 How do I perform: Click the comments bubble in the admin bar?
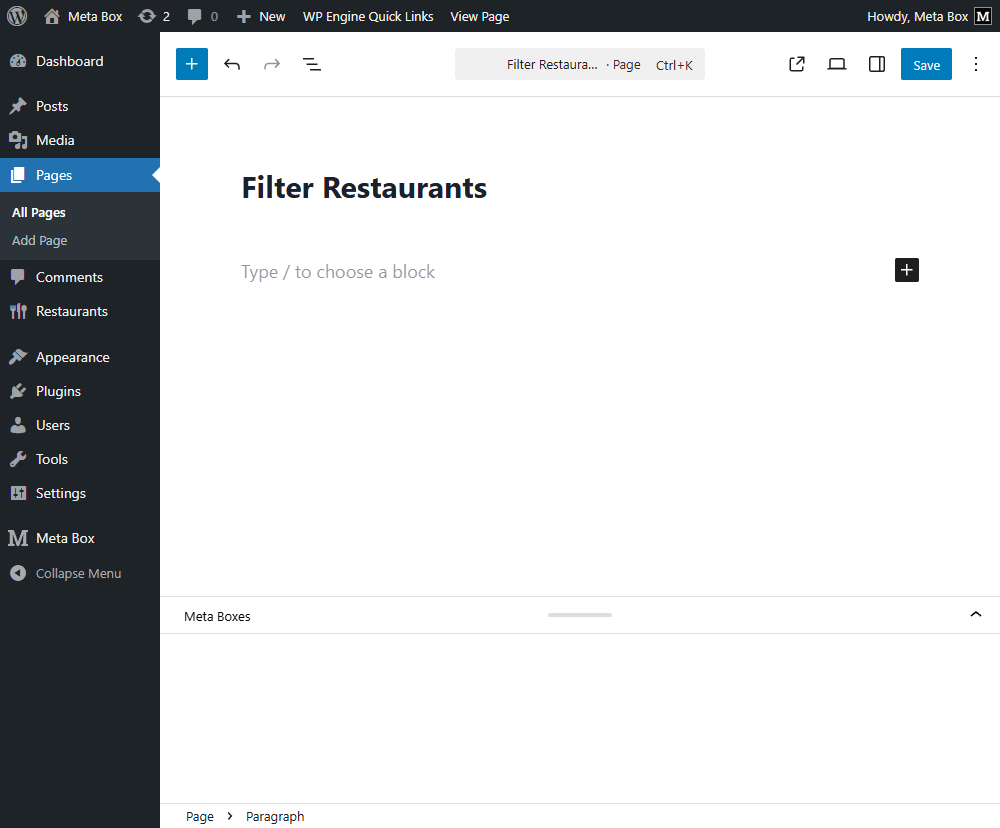pyautogui.click(x=196, y=15)
